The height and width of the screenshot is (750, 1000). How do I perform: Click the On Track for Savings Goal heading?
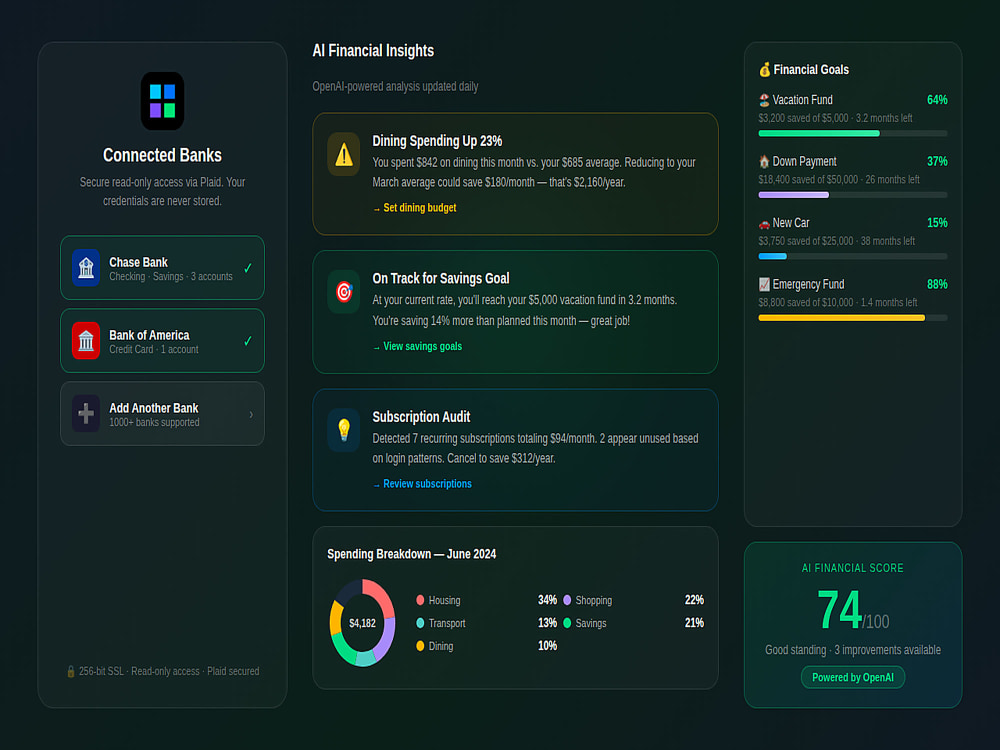[x=441, y=279]
